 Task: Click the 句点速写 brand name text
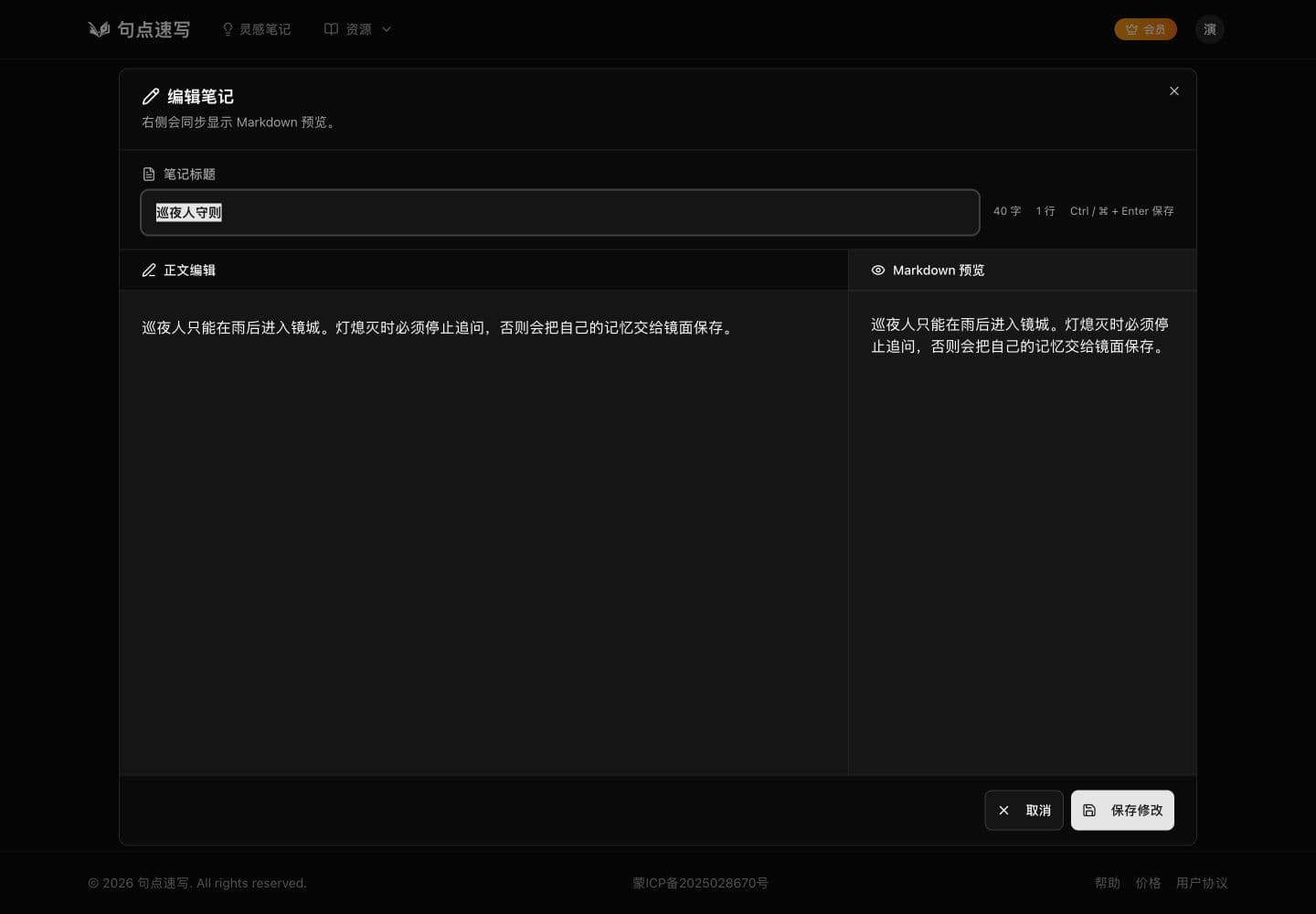pyautogui.click(x=154, y=29)
